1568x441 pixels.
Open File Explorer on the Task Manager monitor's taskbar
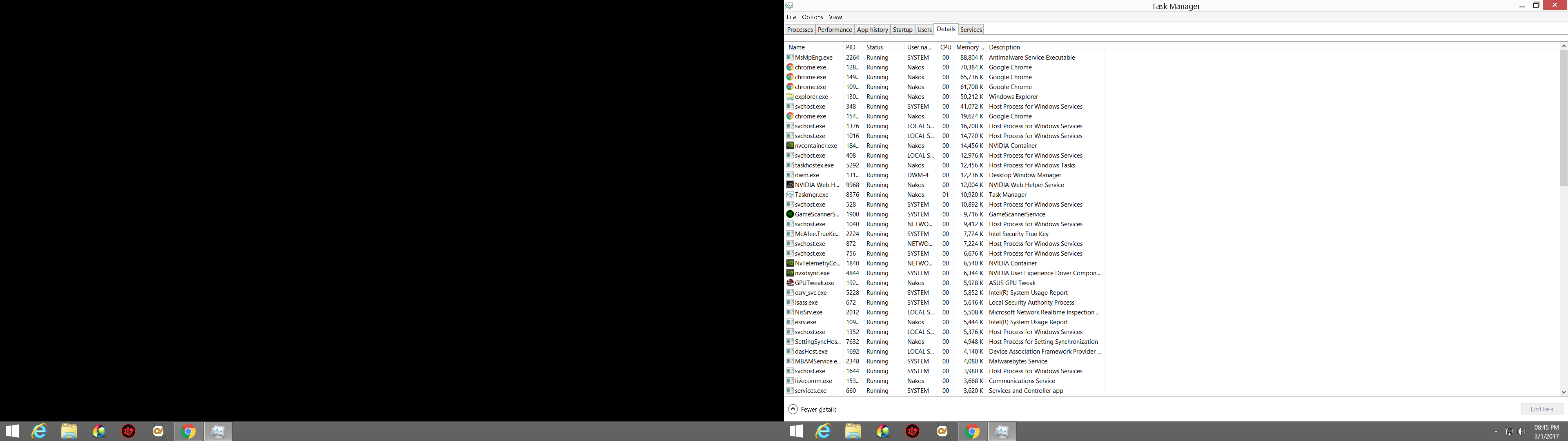point(853,431)
